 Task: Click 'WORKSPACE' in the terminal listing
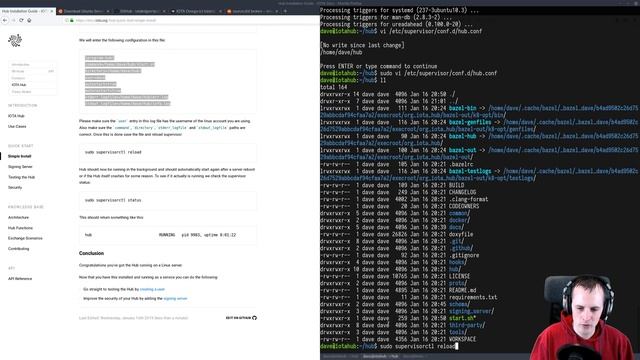462,340
